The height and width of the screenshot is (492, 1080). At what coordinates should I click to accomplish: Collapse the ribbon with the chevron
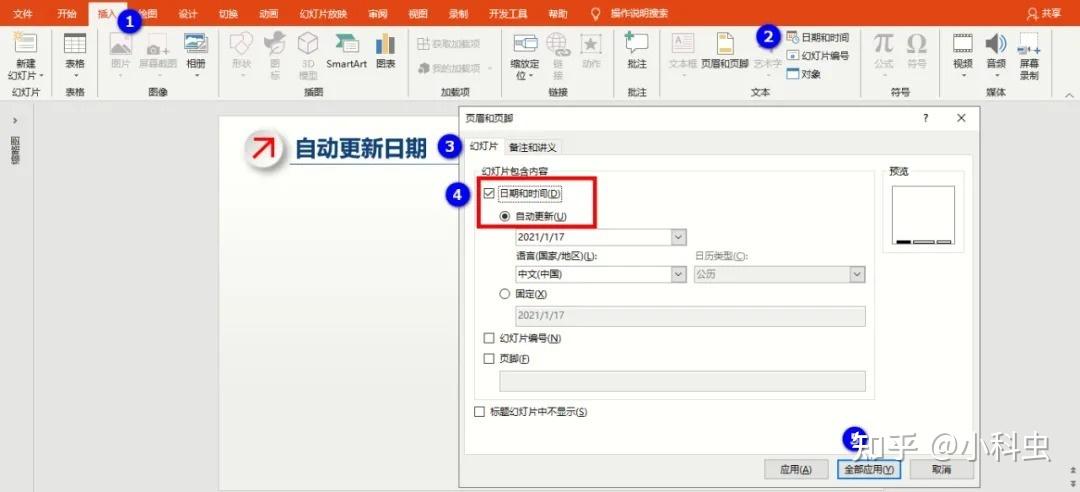click(x=1070, y=95)
